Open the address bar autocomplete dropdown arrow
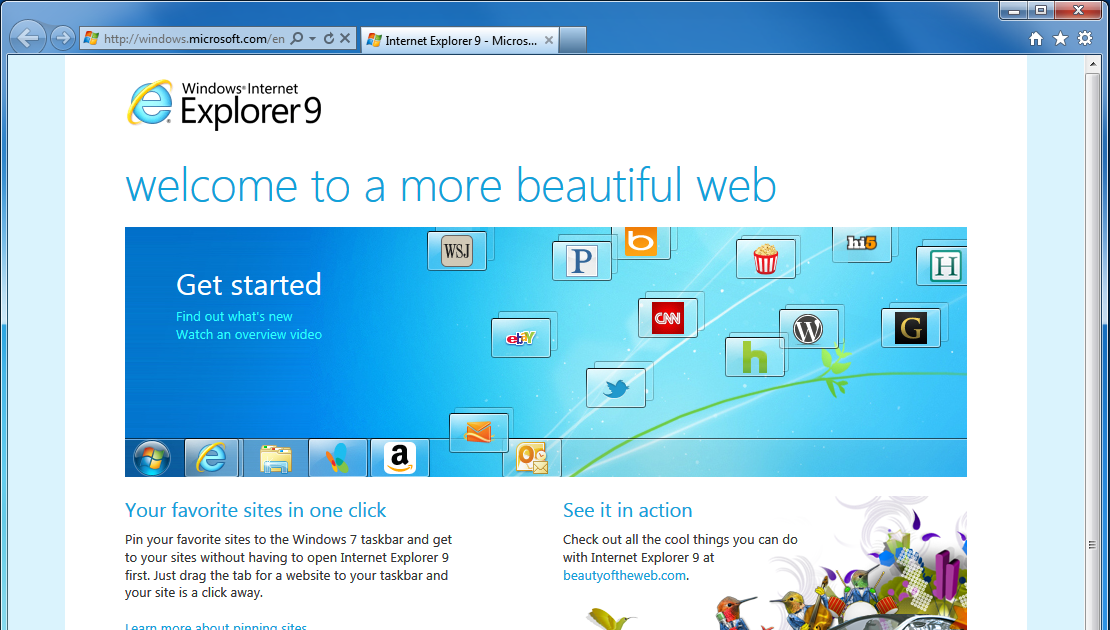The width and height of the screenshot is (1110, 630). [312, 39]
